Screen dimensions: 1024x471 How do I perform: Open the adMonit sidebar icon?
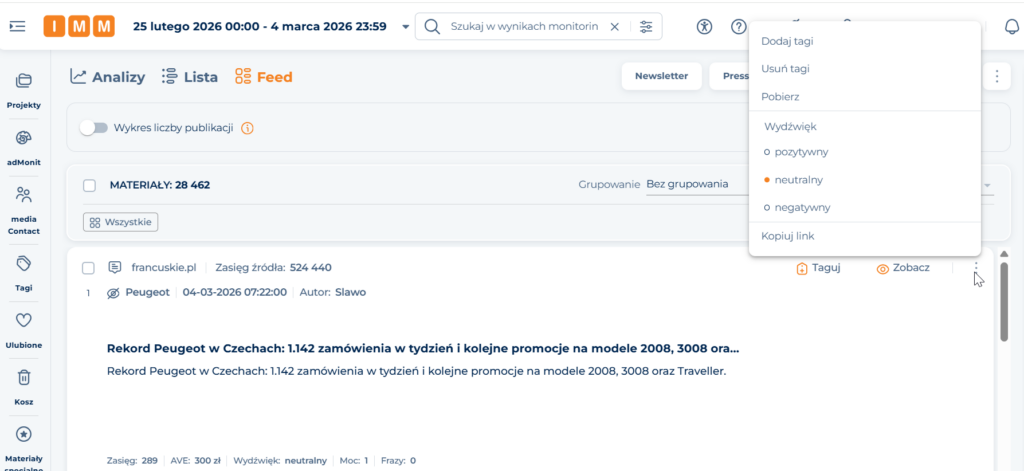pos(24,138)
